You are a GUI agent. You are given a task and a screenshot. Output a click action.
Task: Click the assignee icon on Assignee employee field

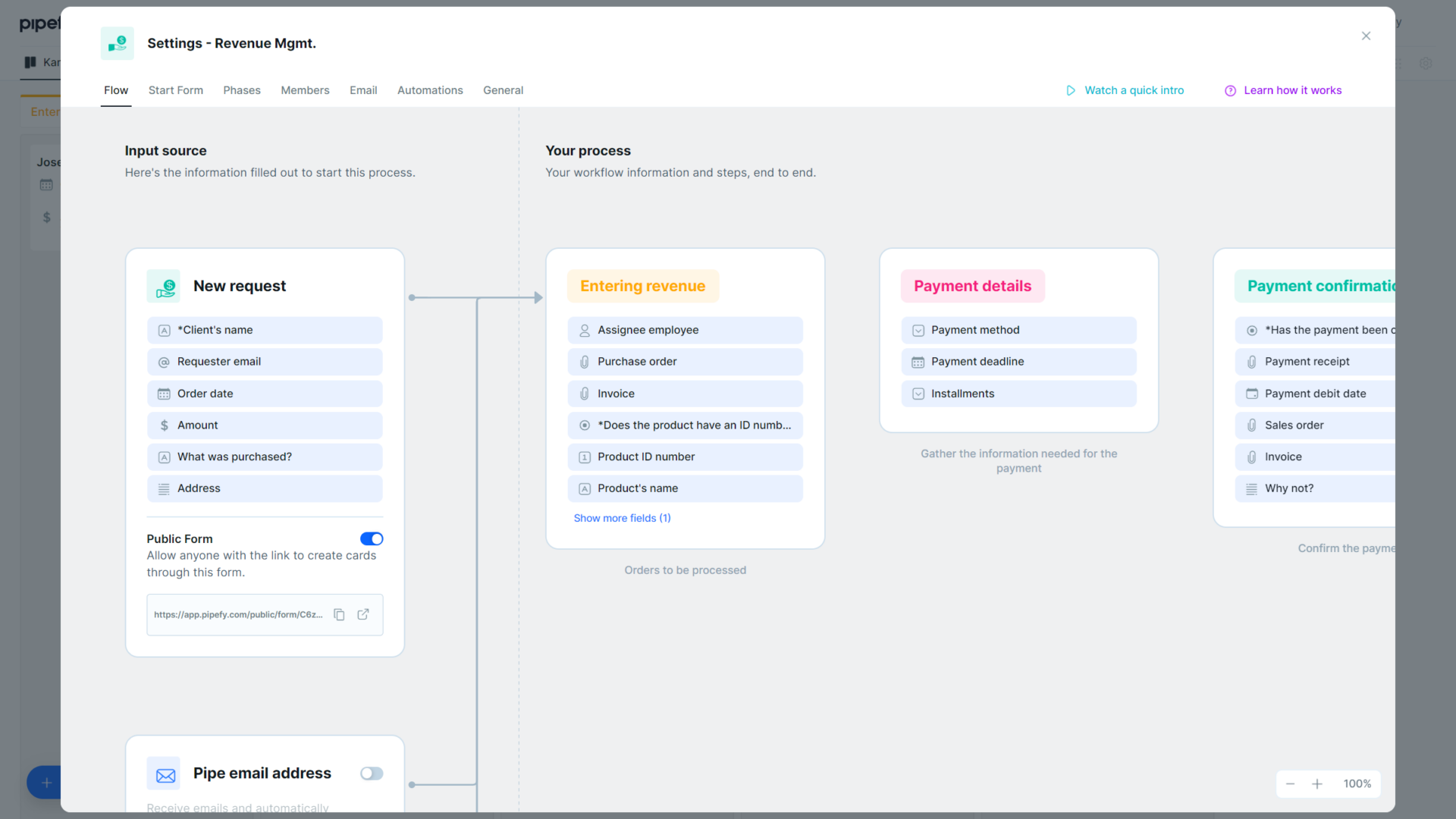coord(584,330)
